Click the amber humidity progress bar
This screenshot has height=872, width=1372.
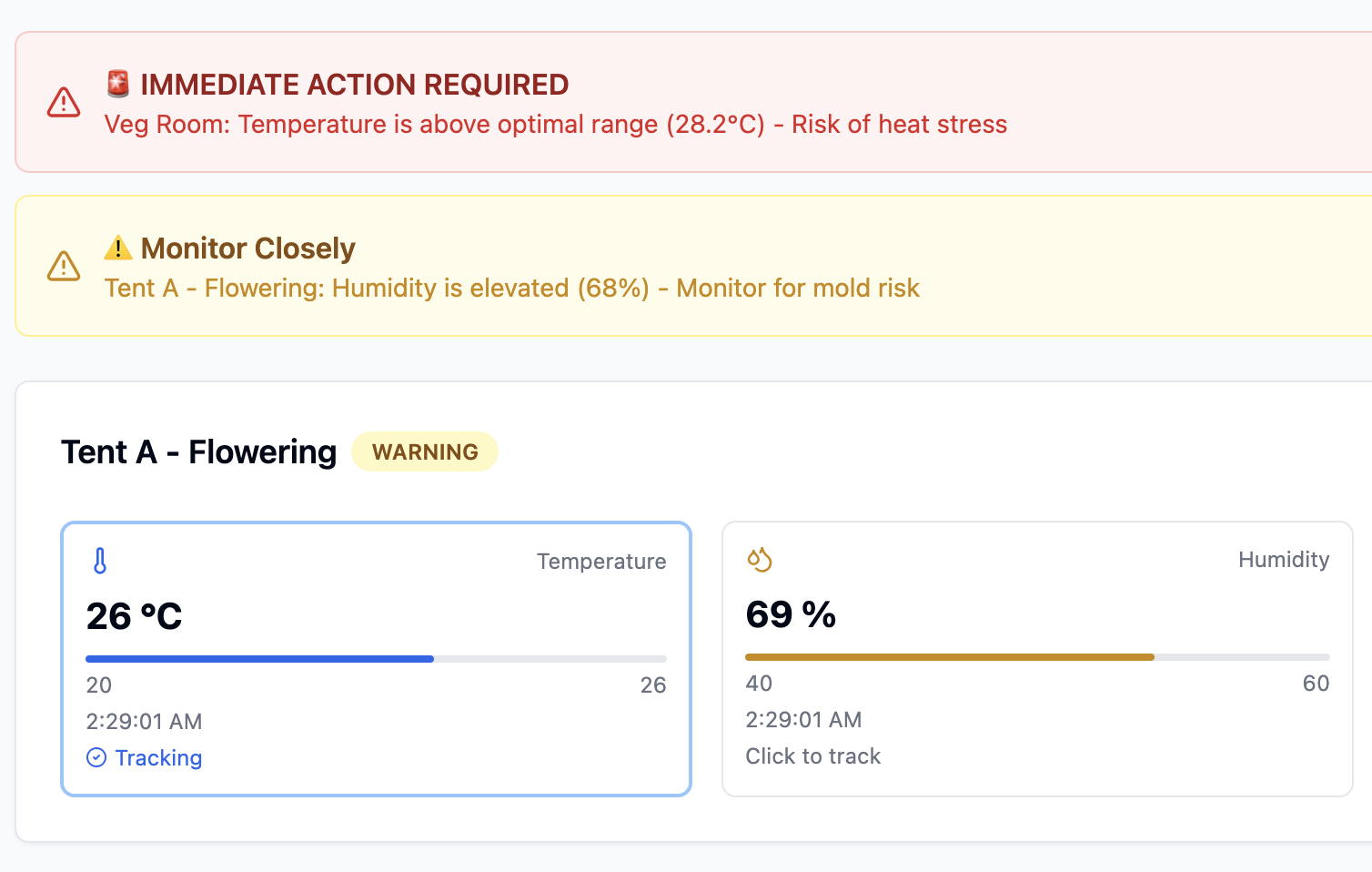[x=950, y=656]
